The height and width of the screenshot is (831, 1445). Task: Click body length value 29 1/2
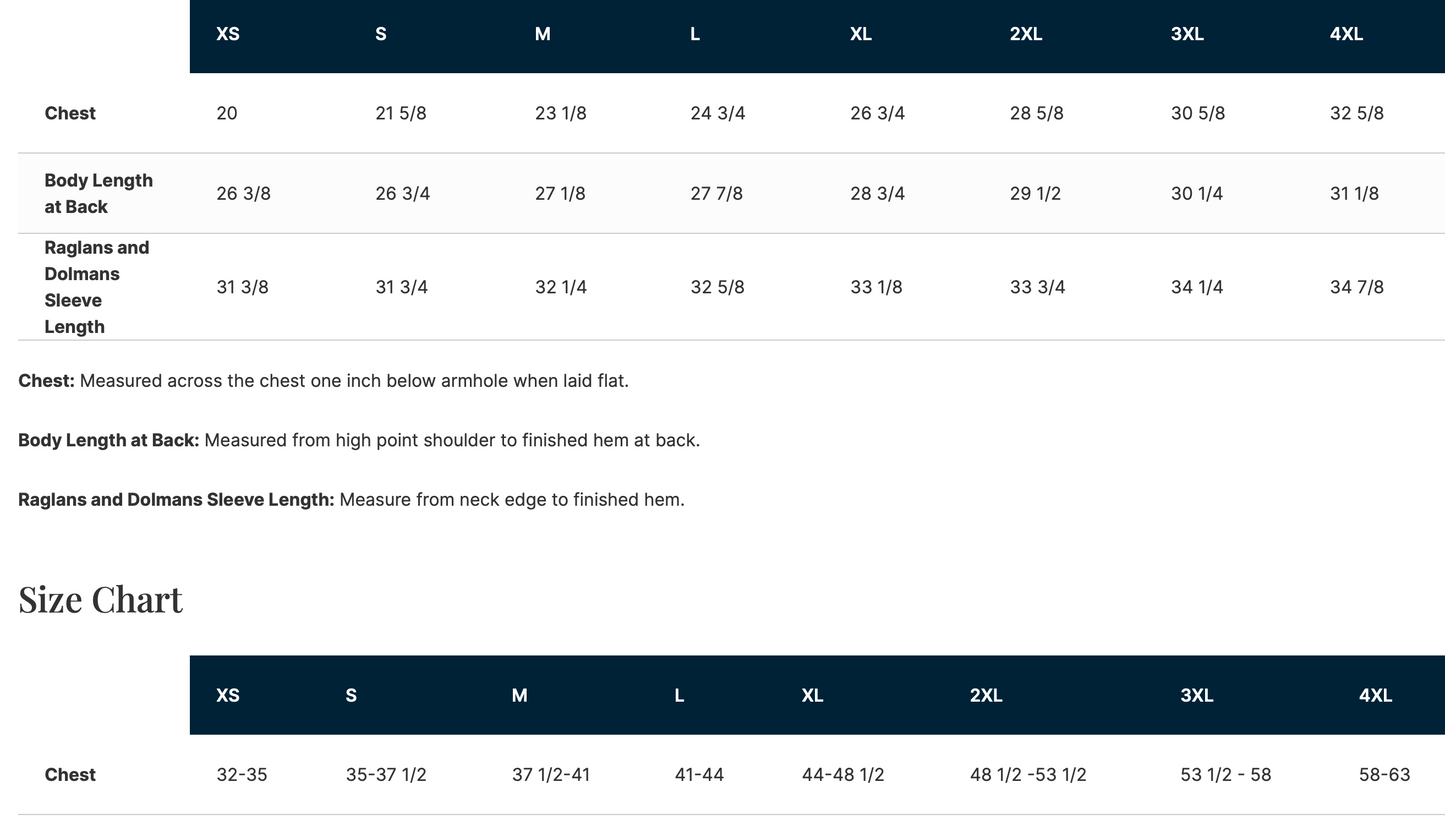point(1034,193)
